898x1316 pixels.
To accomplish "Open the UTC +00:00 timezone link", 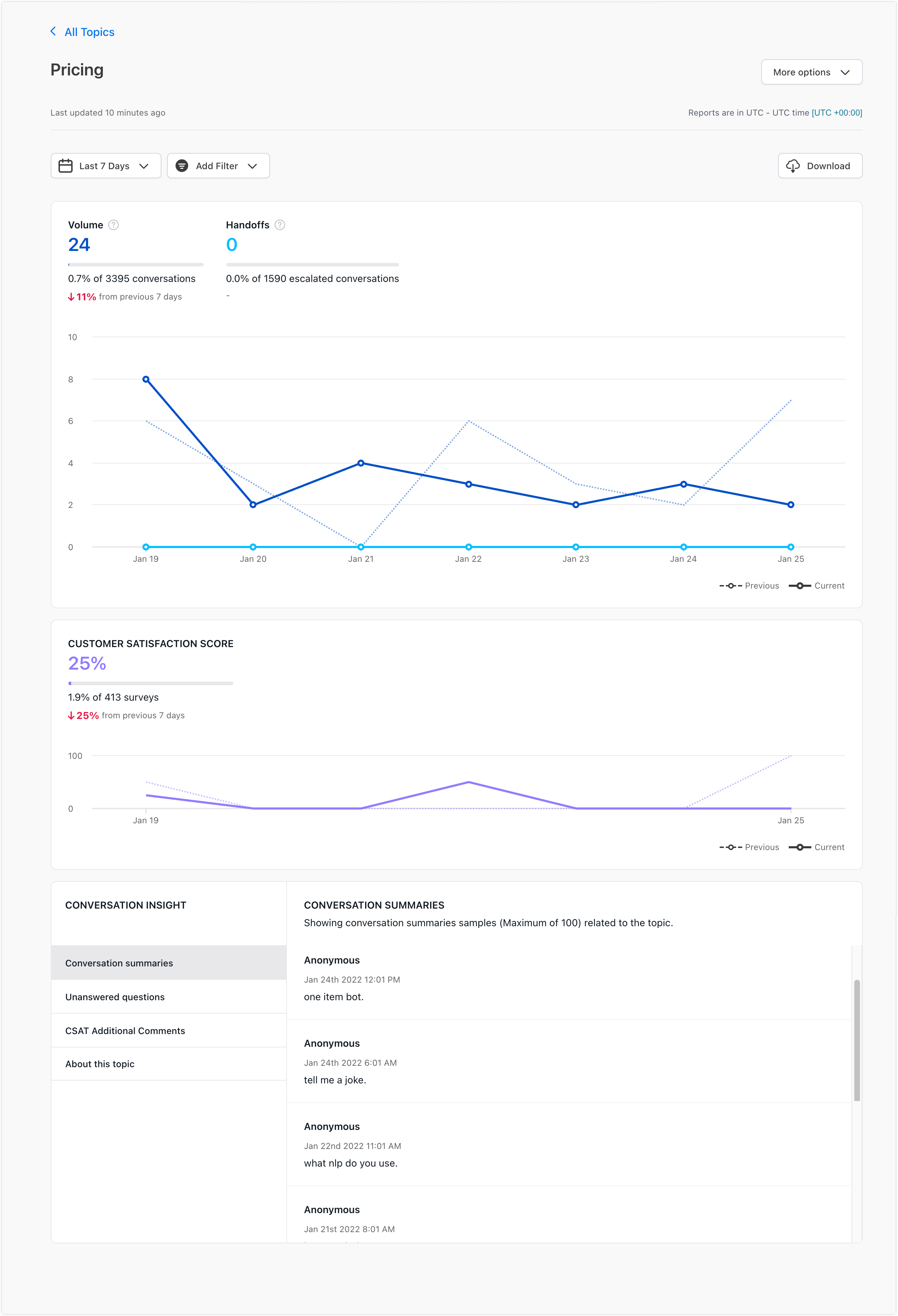I will [837, 113].
